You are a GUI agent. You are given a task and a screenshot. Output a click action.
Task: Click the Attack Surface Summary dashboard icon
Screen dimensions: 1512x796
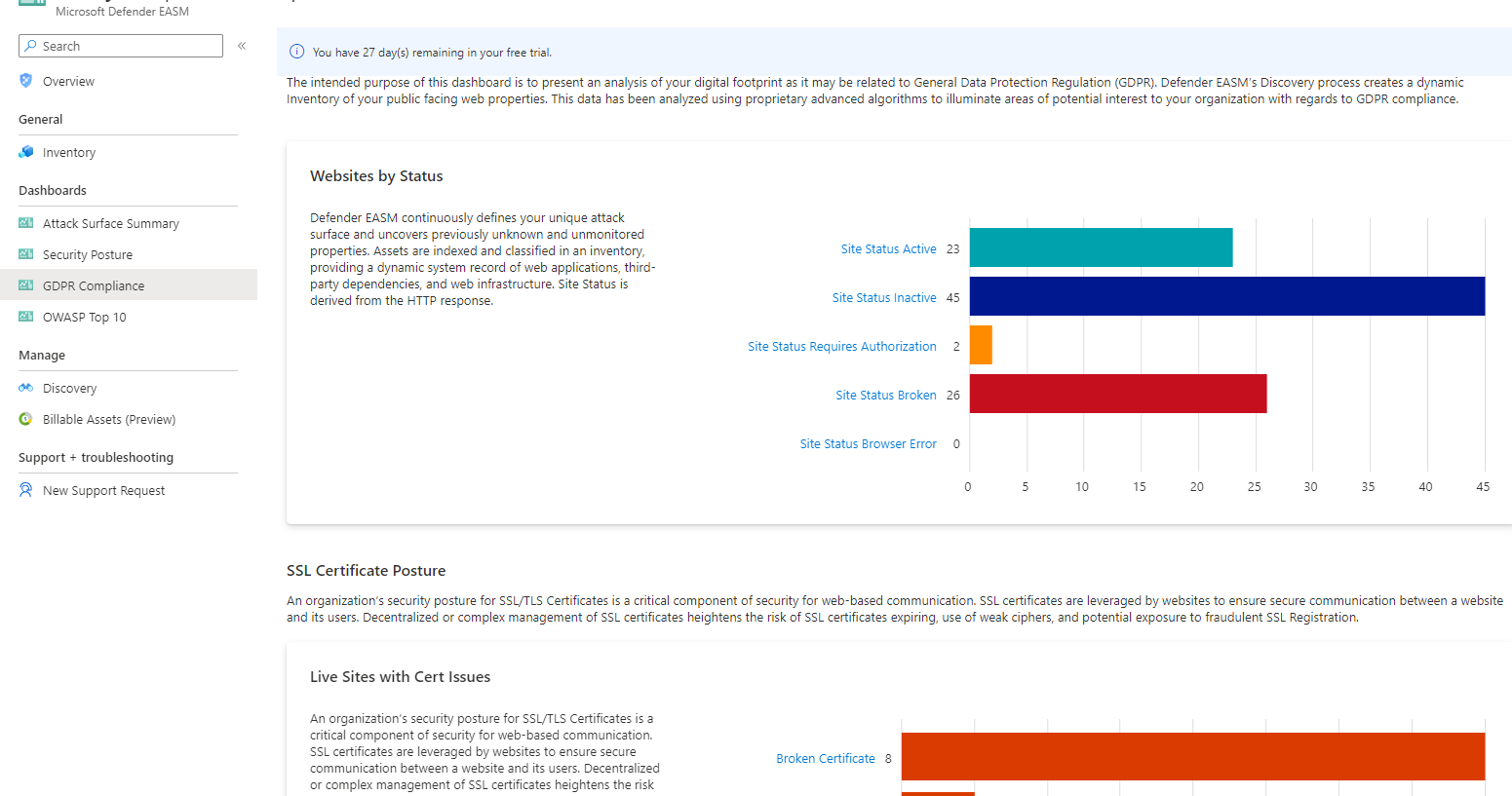point(26,223)
